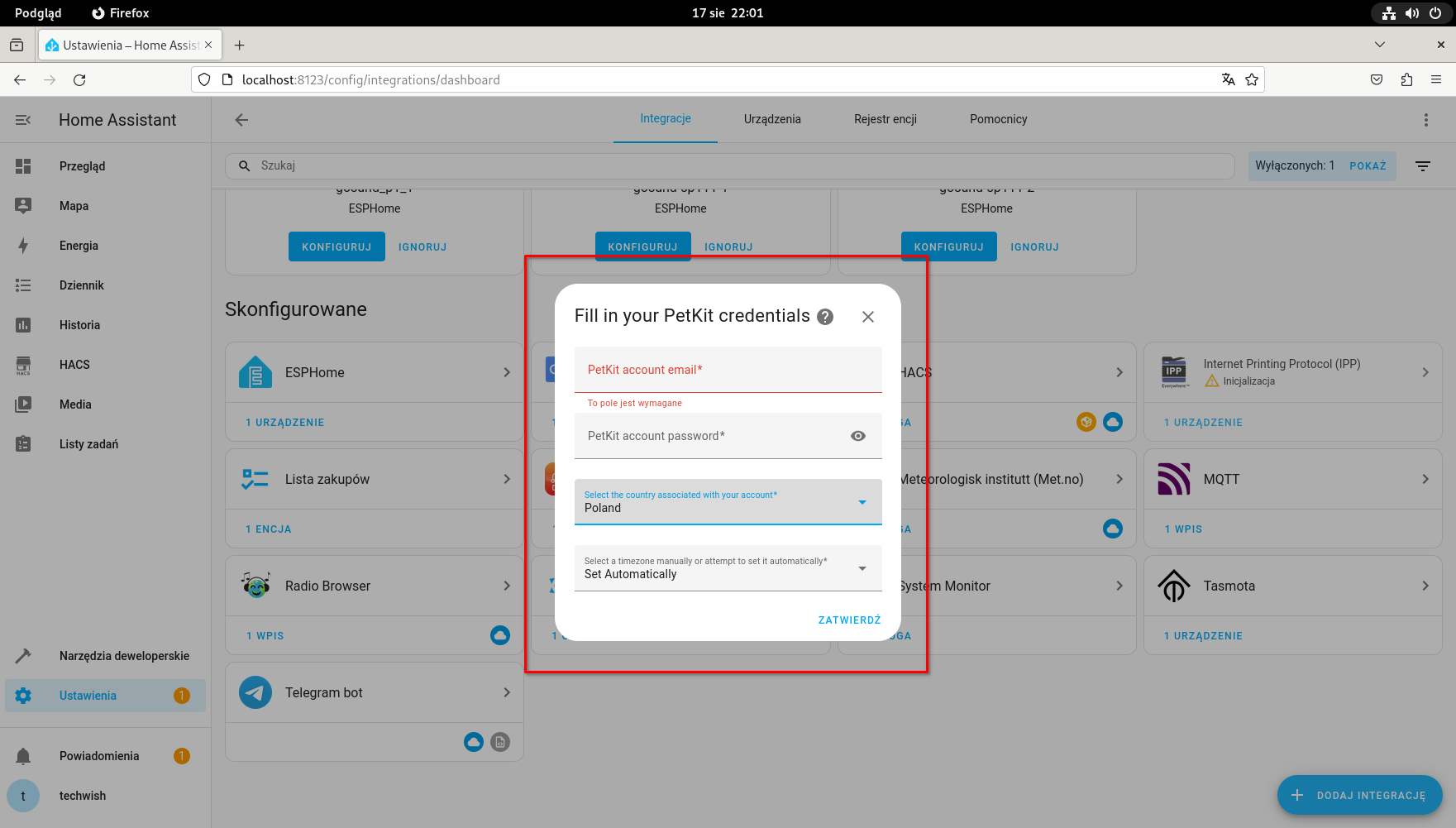The height and width of the screenshot is (828, 1456).
Task: Open Powiadomienia bell icon
Action: (23, 756)
